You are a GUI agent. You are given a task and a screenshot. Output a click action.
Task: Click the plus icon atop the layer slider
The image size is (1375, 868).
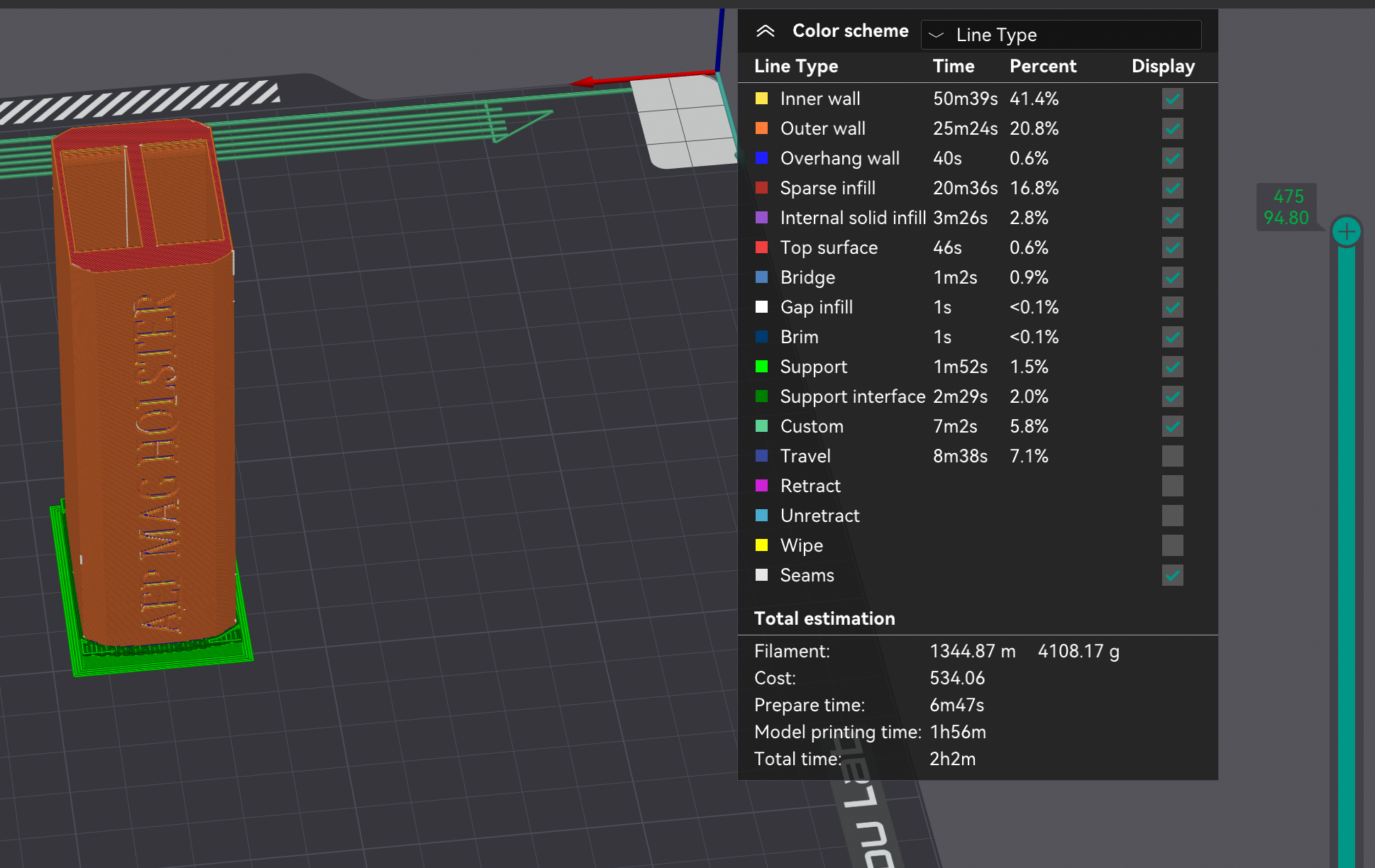click(1346, 230)
